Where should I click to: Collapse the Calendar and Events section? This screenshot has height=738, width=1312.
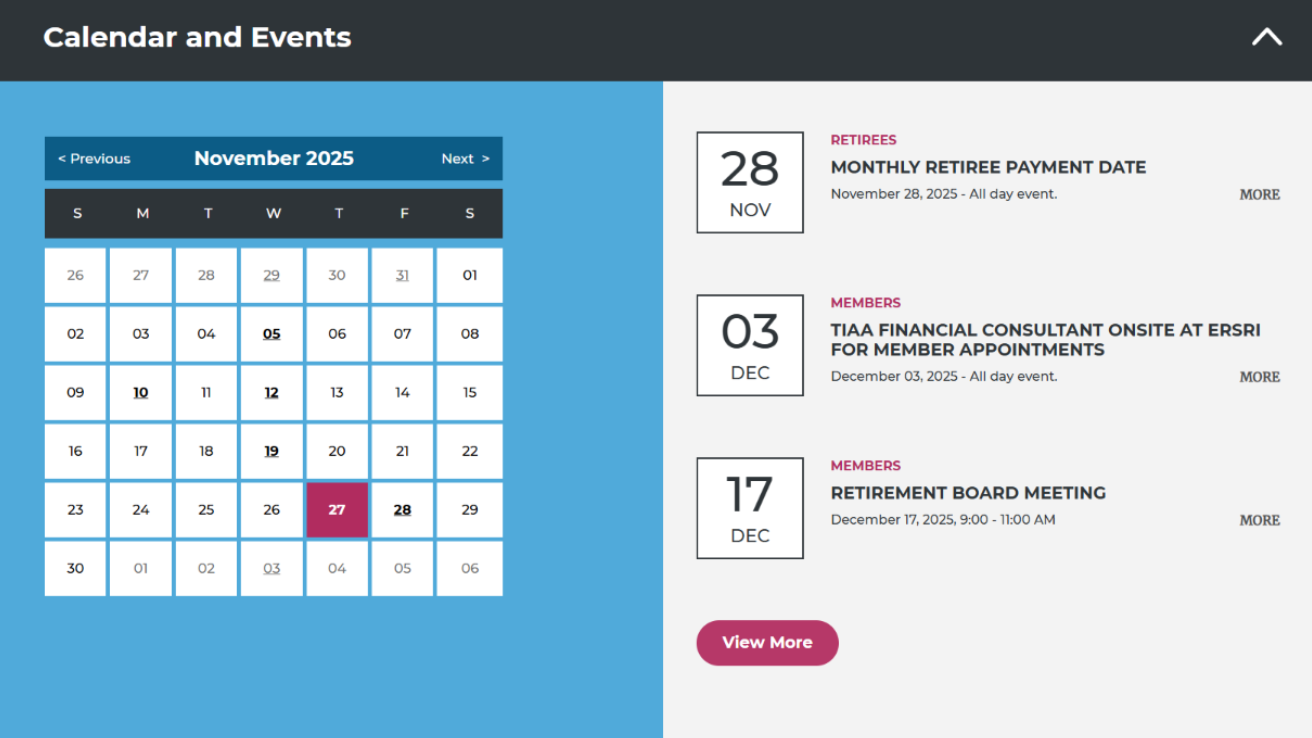1266,38
